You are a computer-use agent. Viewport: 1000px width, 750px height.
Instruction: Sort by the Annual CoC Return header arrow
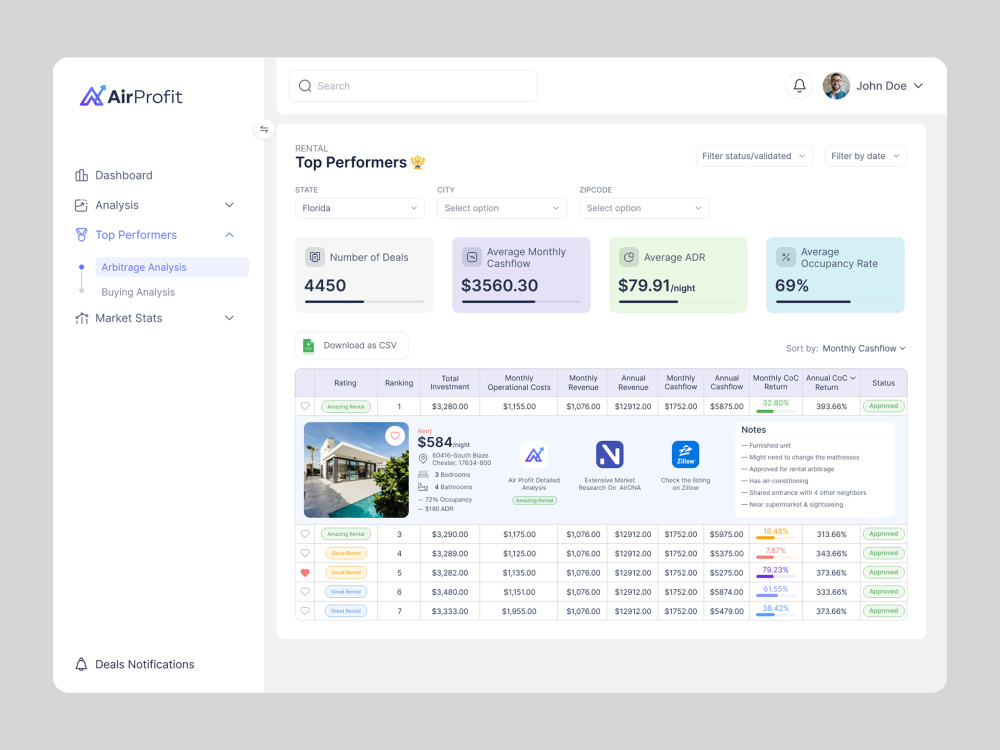[x=853, y=378]
